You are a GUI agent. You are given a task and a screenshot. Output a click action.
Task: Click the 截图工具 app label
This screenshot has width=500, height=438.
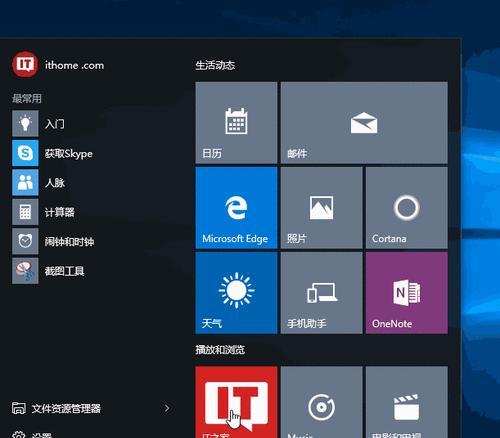pyautogui.click(x=65, y=271)
